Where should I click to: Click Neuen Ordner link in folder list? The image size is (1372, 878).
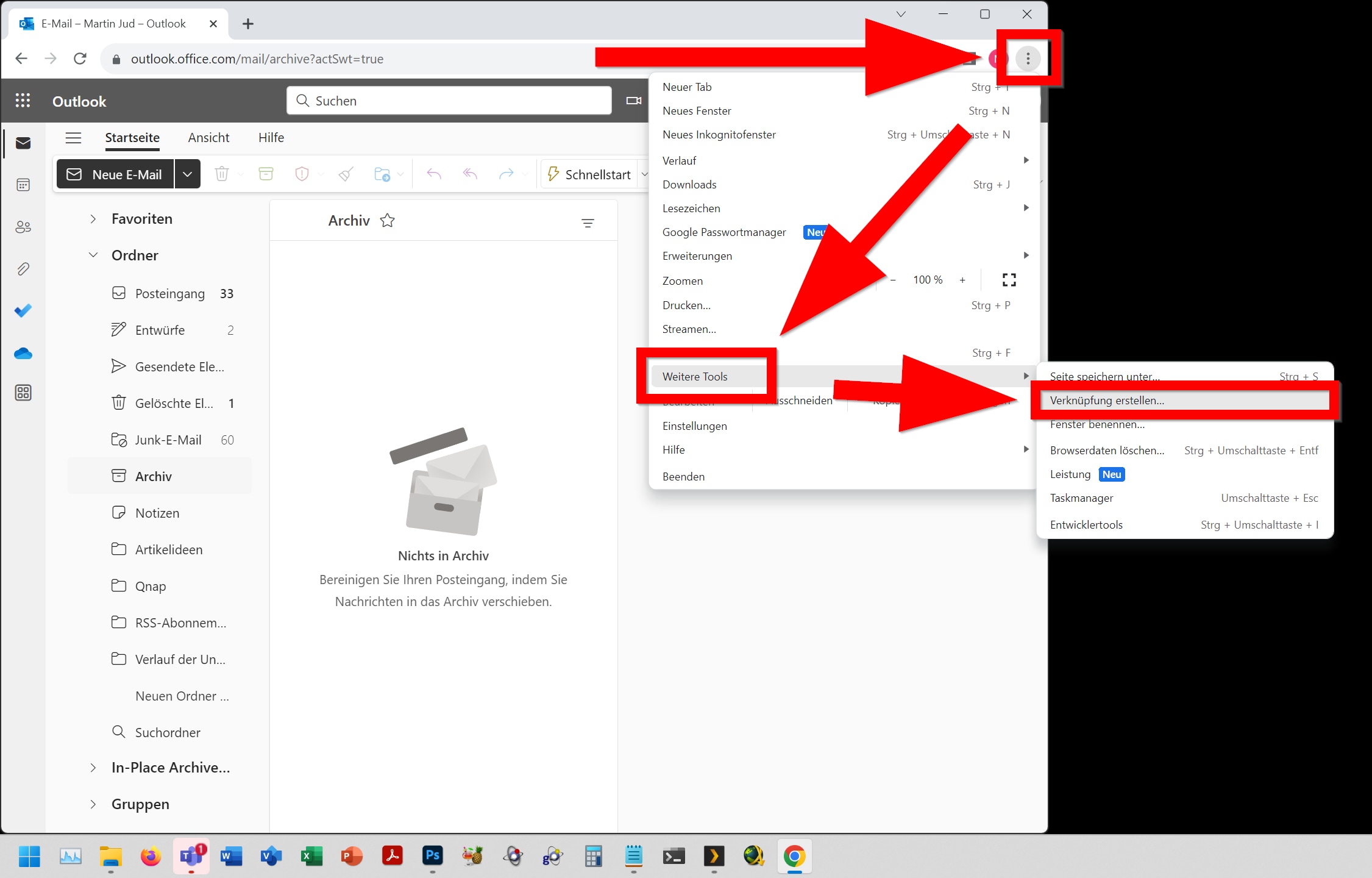182,696
